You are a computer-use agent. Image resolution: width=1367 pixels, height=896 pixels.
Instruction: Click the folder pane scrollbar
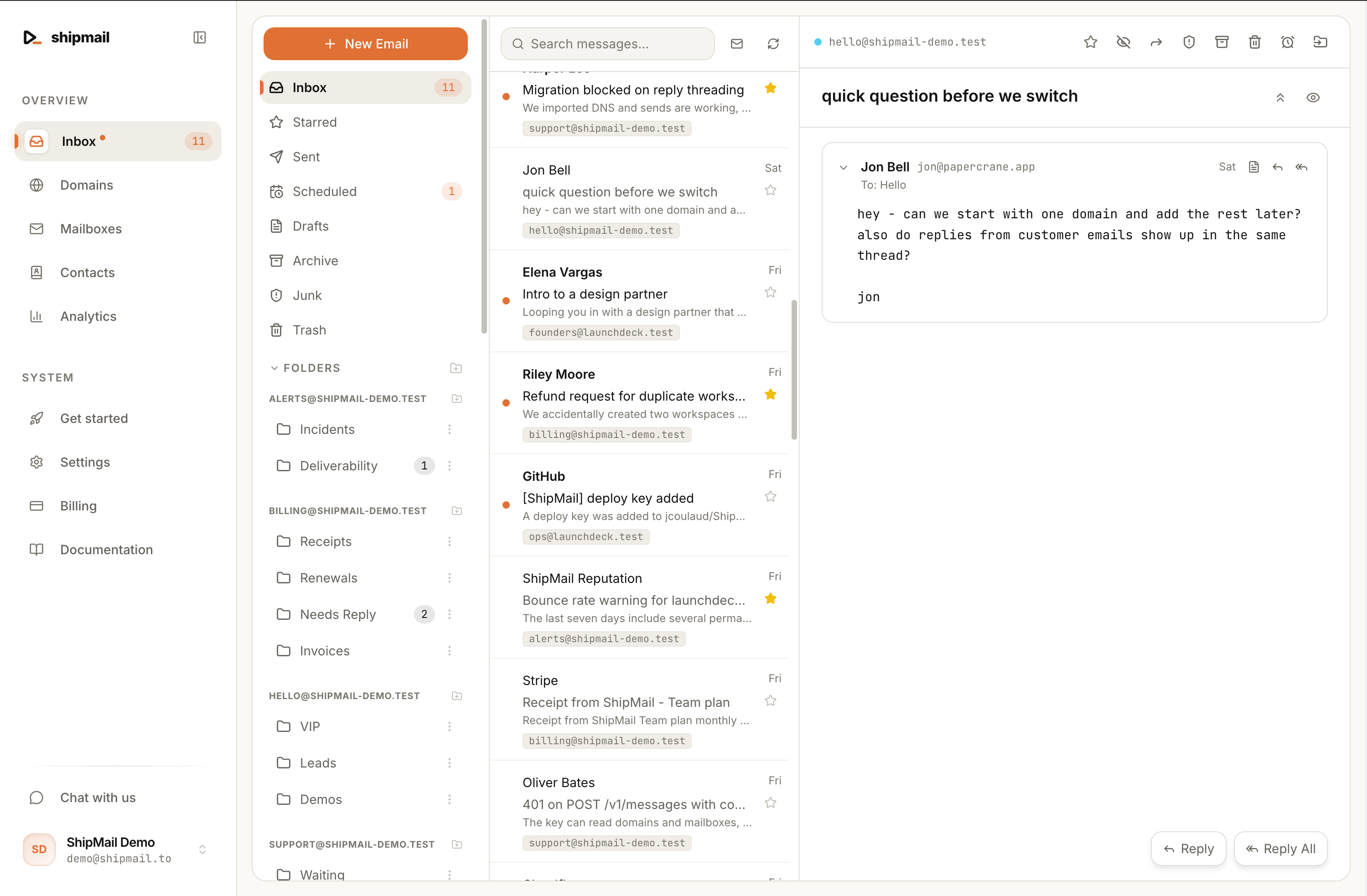tap(484, 176)
